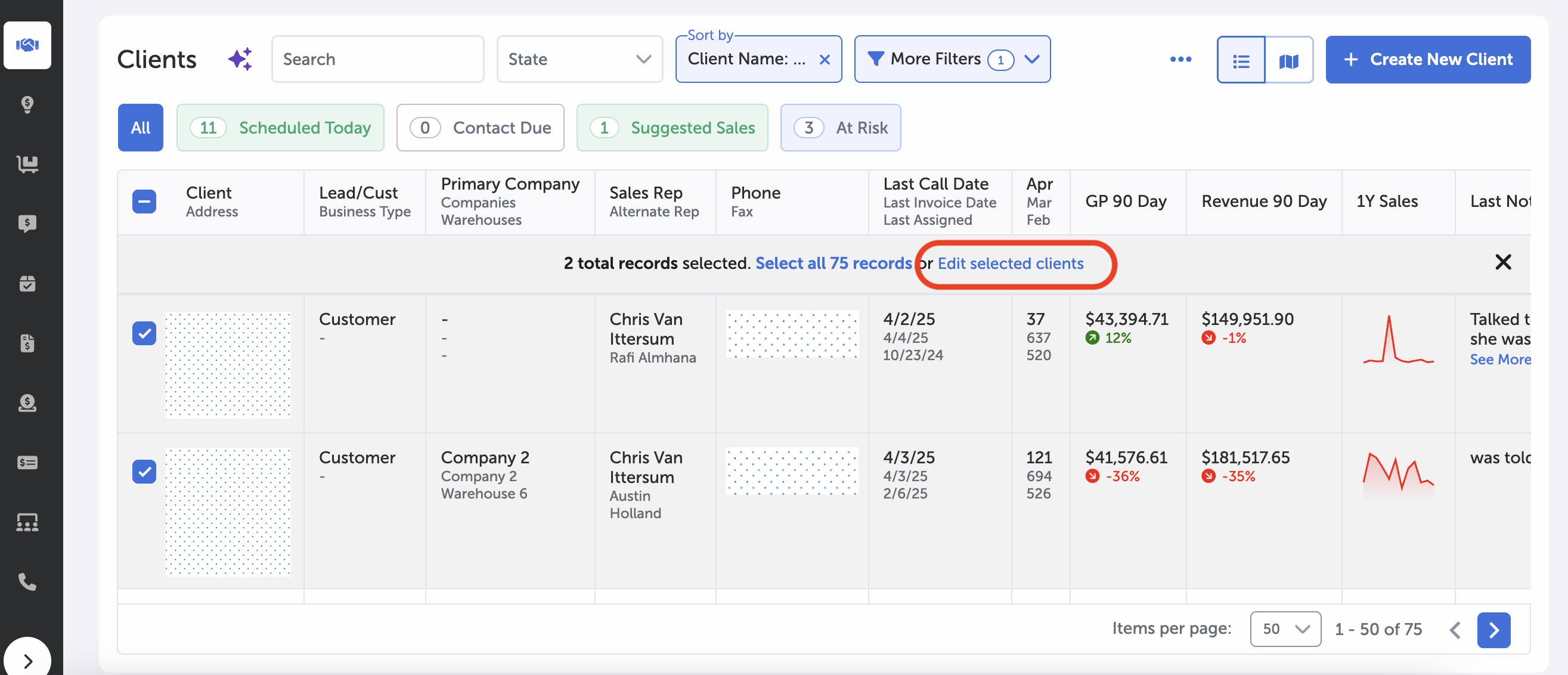The width and height of the screenshot is (1568, 675).
Task: Dismiss the selection banner with X
Action: pos(1502,262)
